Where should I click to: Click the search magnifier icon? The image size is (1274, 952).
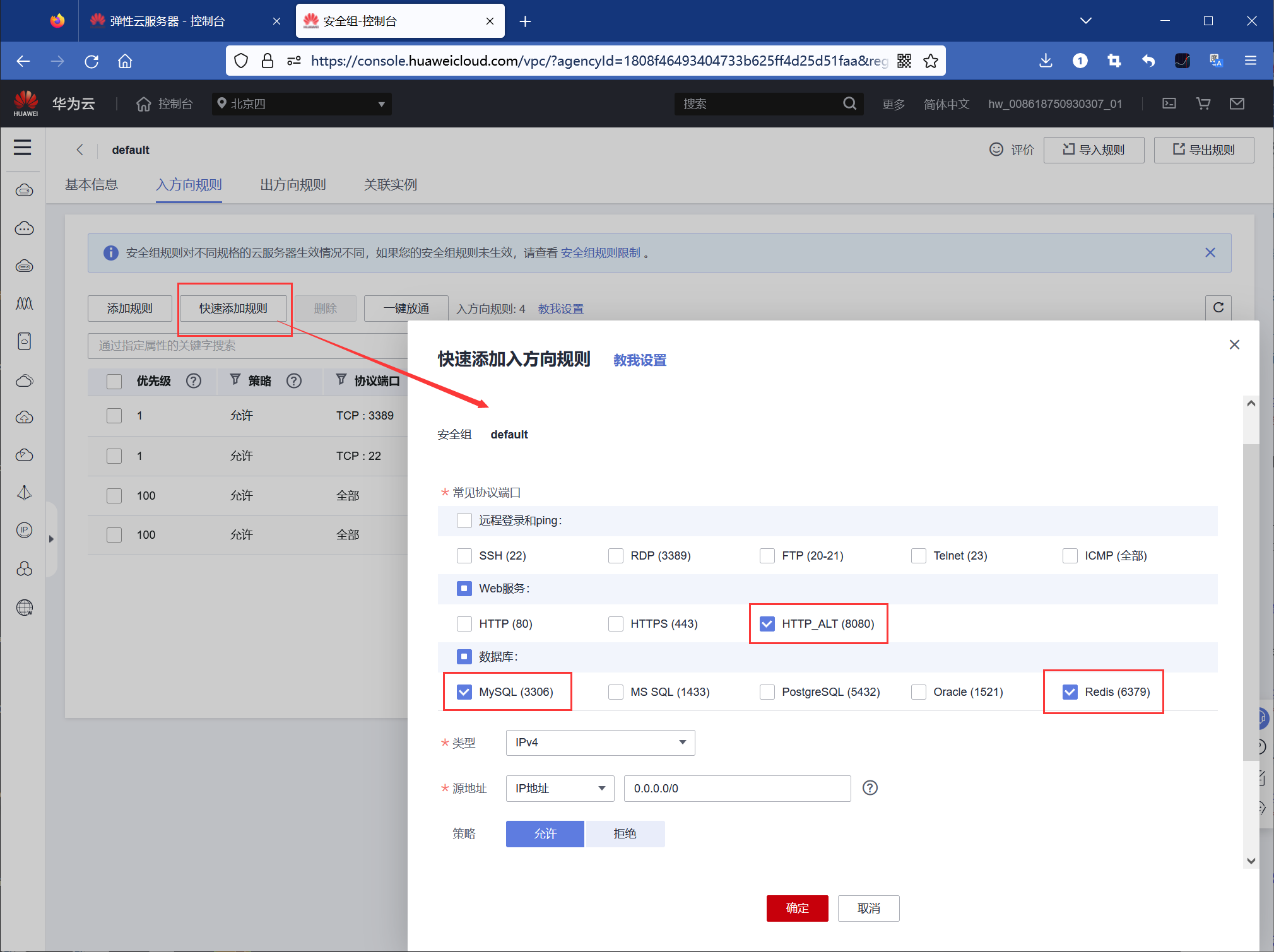[x=849, y=103]
